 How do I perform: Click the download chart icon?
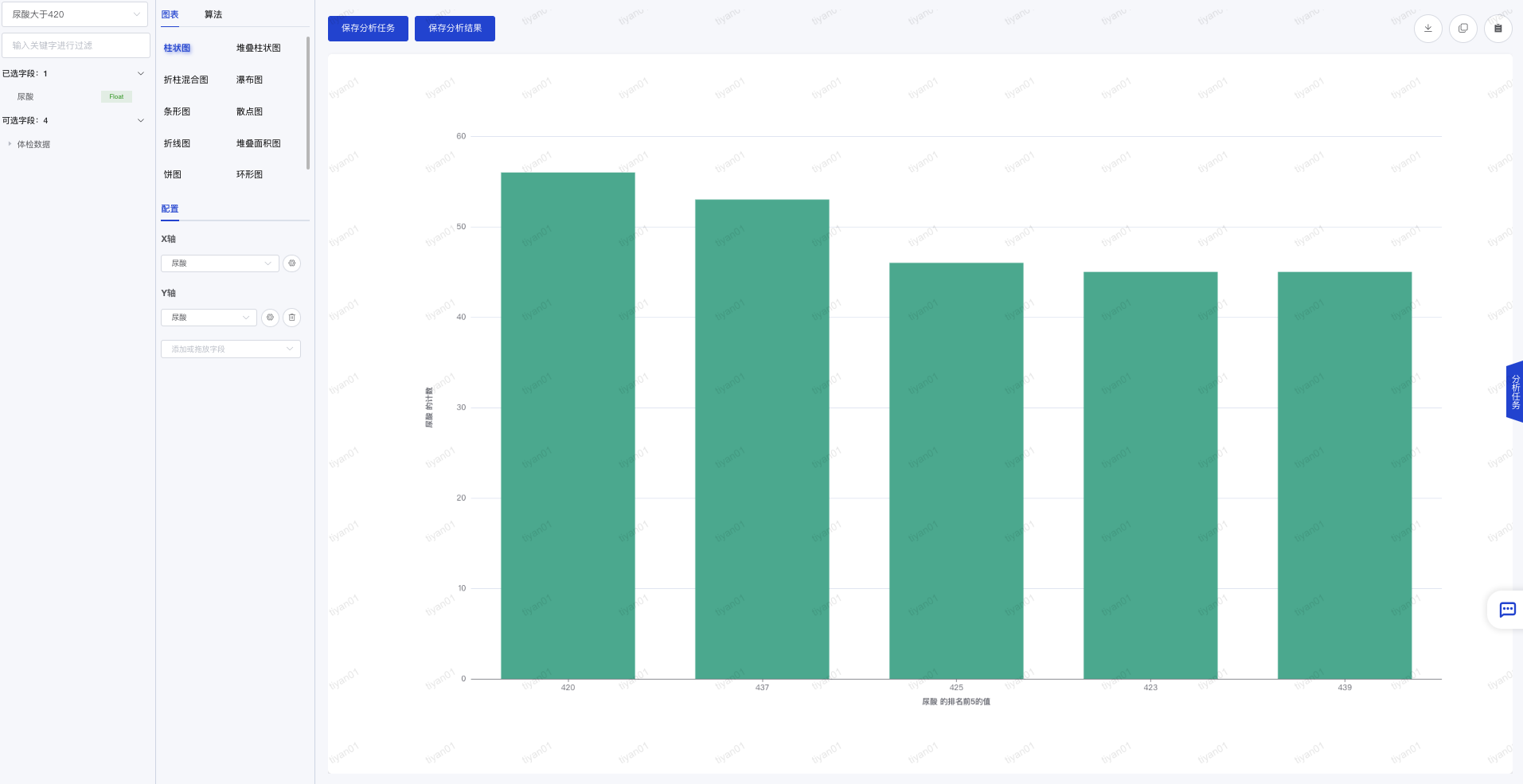click(1427, 29)
